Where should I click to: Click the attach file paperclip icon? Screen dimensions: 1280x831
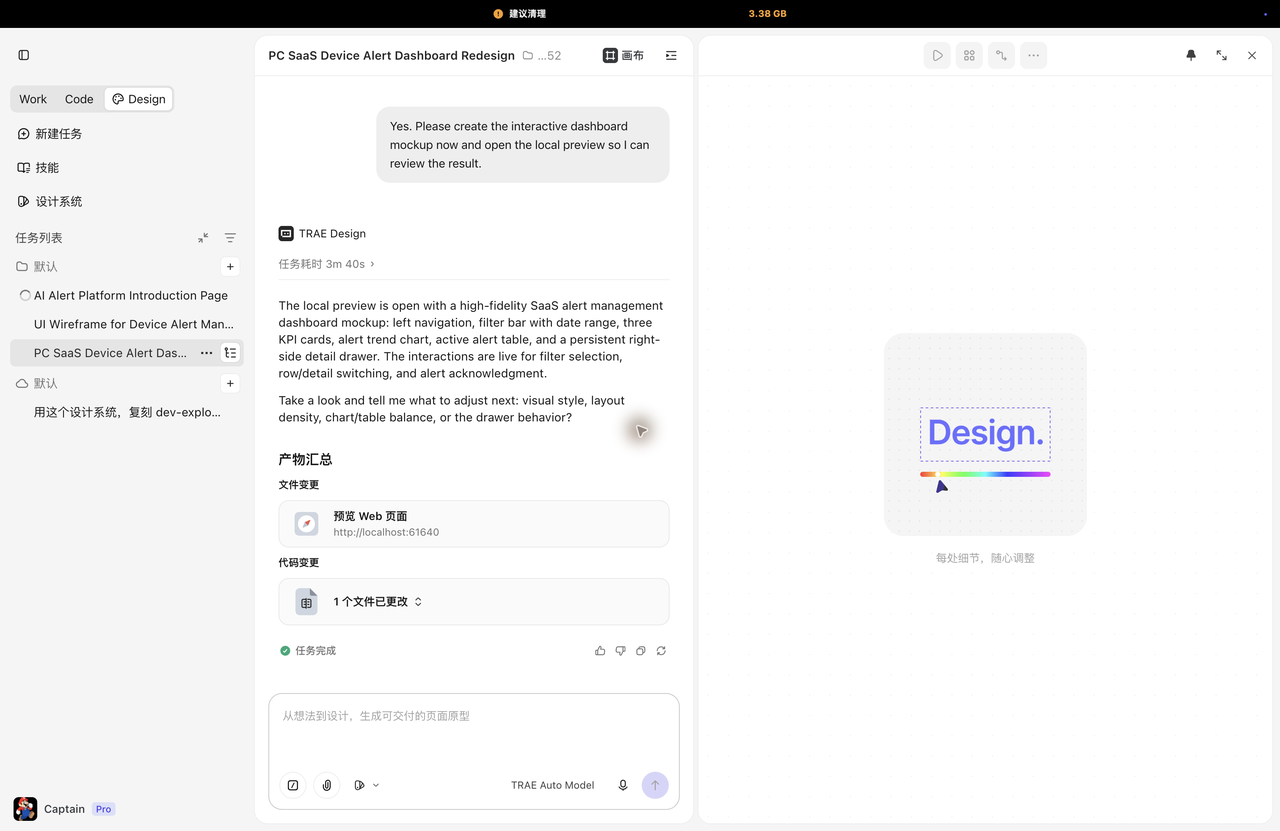click(x=327, y=785)
